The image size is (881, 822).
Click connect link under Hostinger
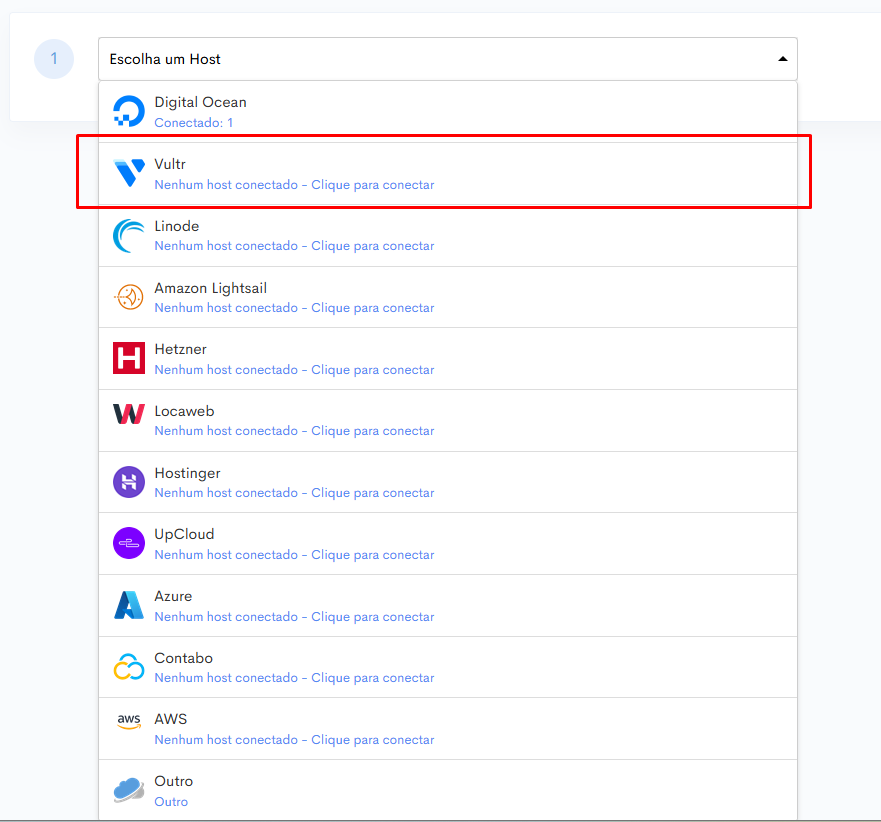tap(294, 492)
